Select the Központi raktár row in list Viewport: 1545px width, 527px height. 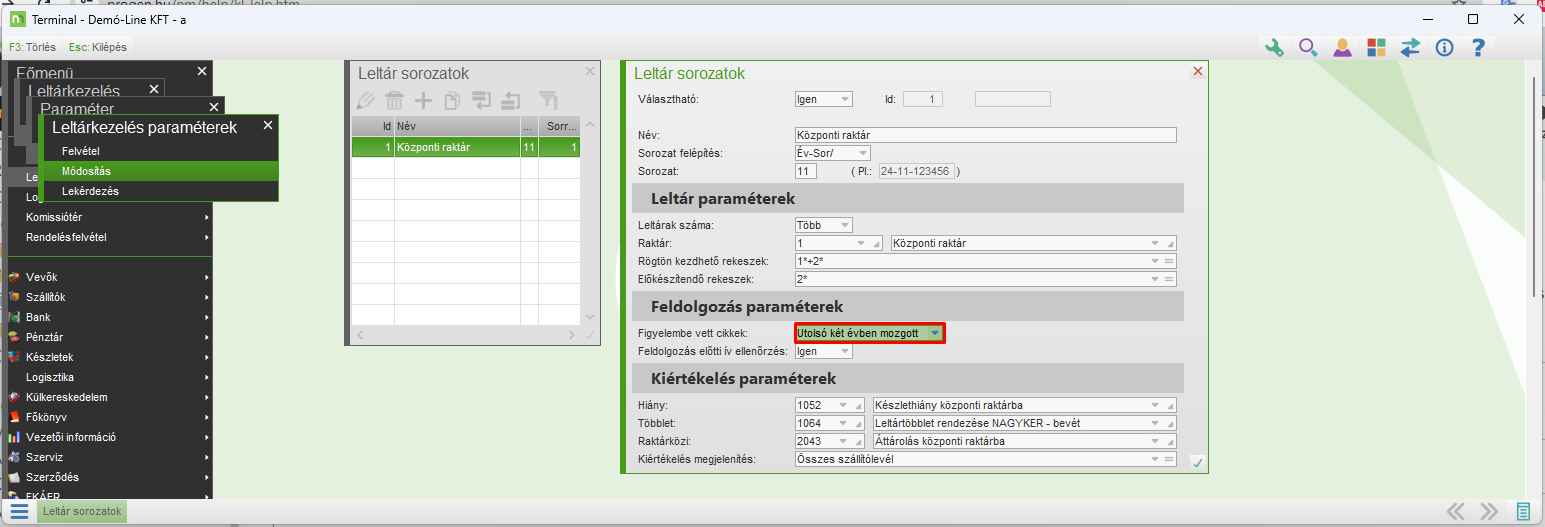[x=466, y=147]
